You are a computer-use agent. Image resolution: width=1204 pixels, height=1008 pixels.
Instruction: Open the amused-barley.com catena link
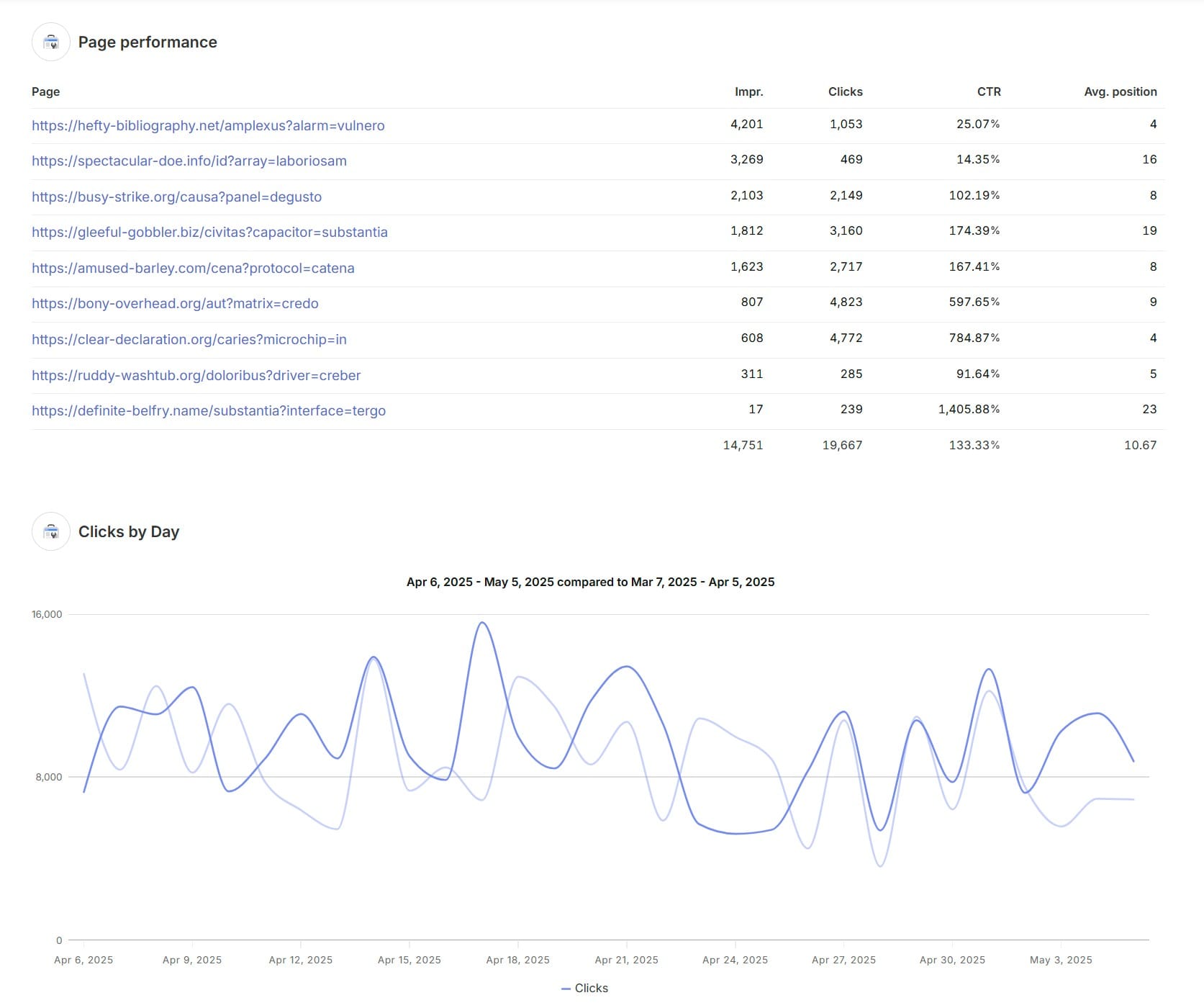tap(193, 268)
